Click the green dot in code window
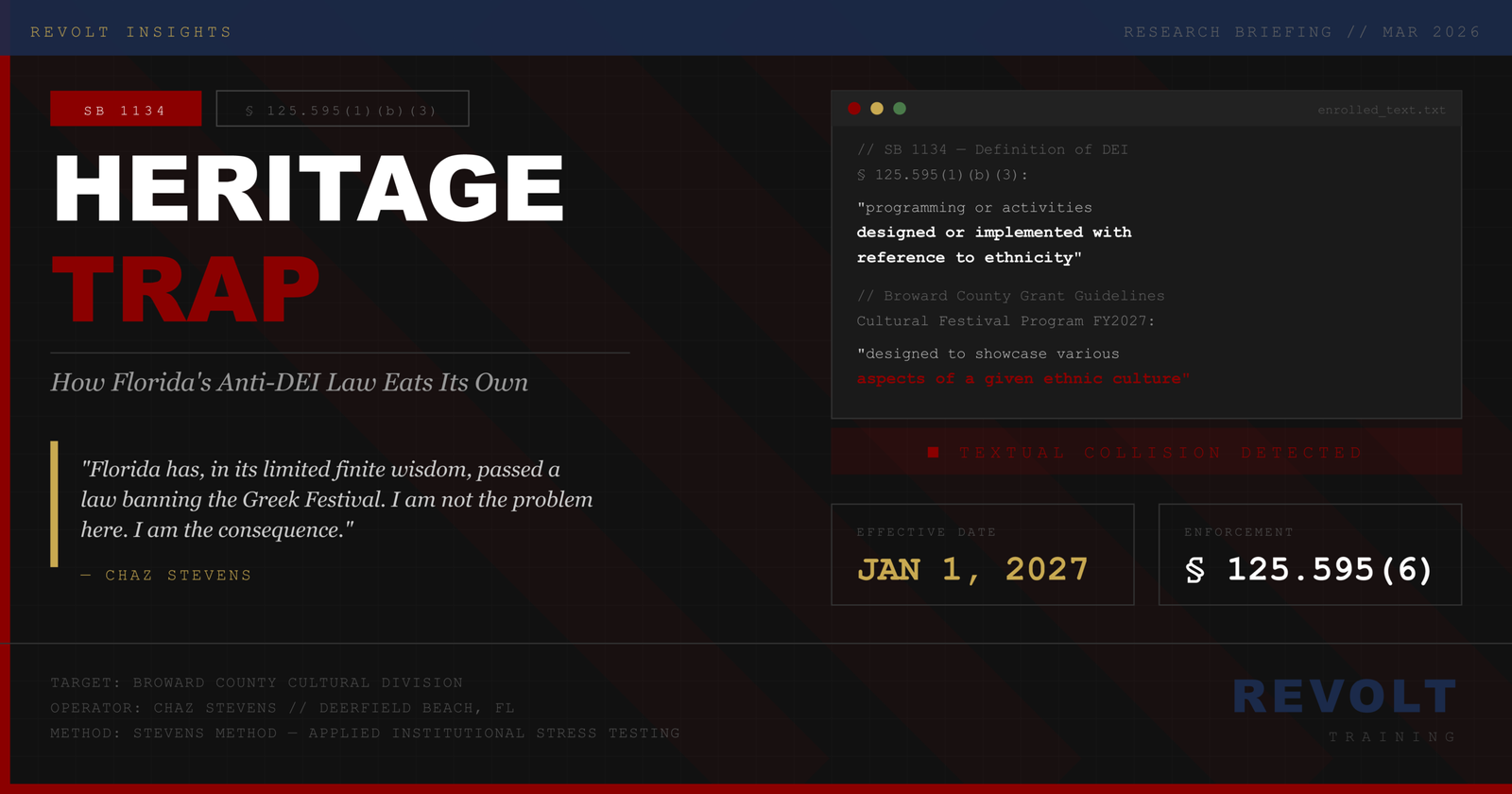This screenshot has height=794, width=1512. coord(900,109)
